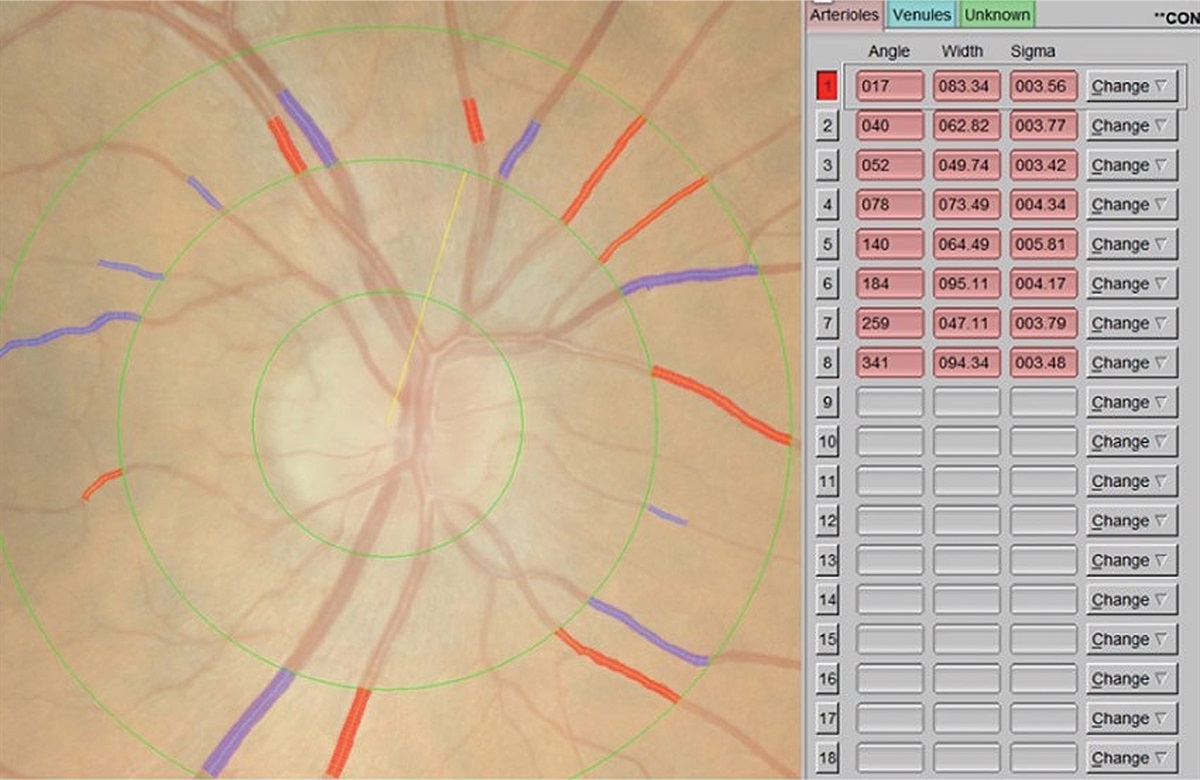Click Width field showing 094.34
This screenshot has width=1200, height=780.
(966, 363)
